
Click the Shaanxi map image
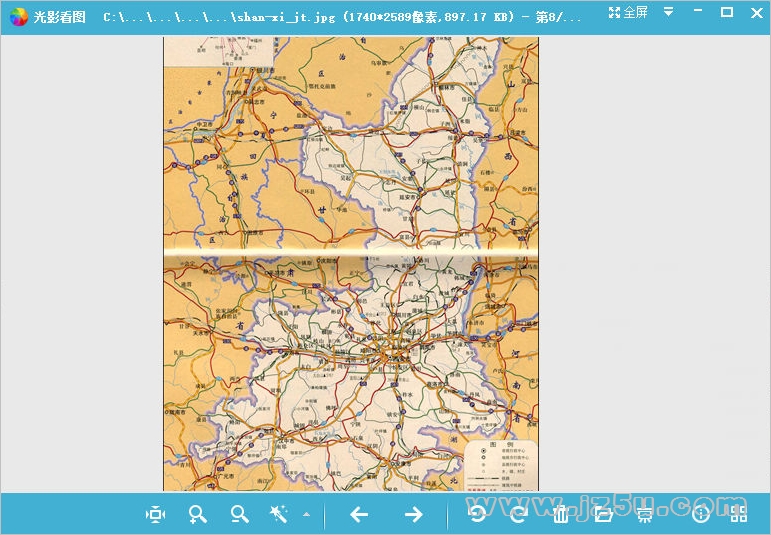[350, 264]
